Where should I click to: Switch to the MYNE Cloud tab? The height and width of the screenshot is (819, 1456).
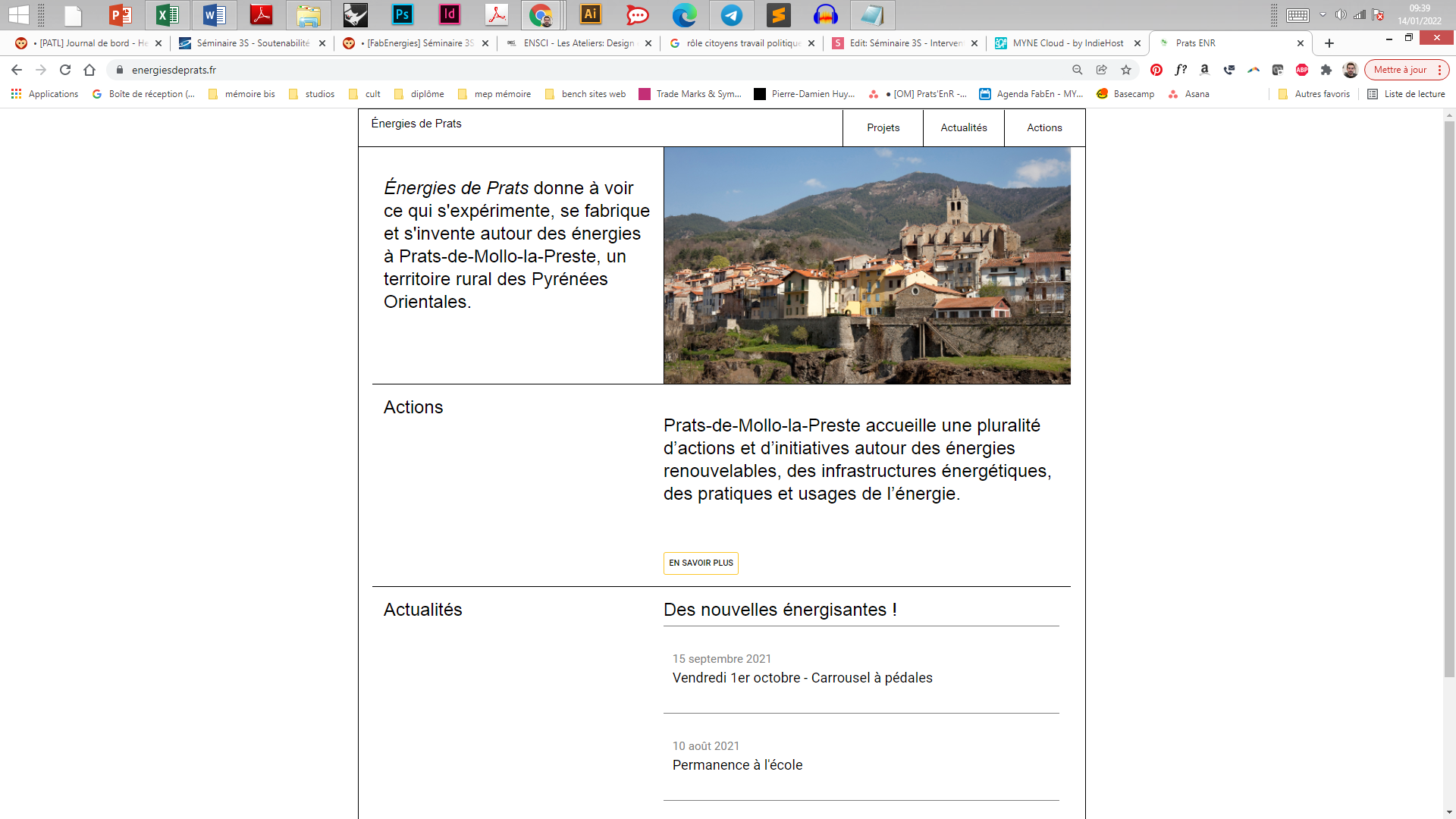1067,43
